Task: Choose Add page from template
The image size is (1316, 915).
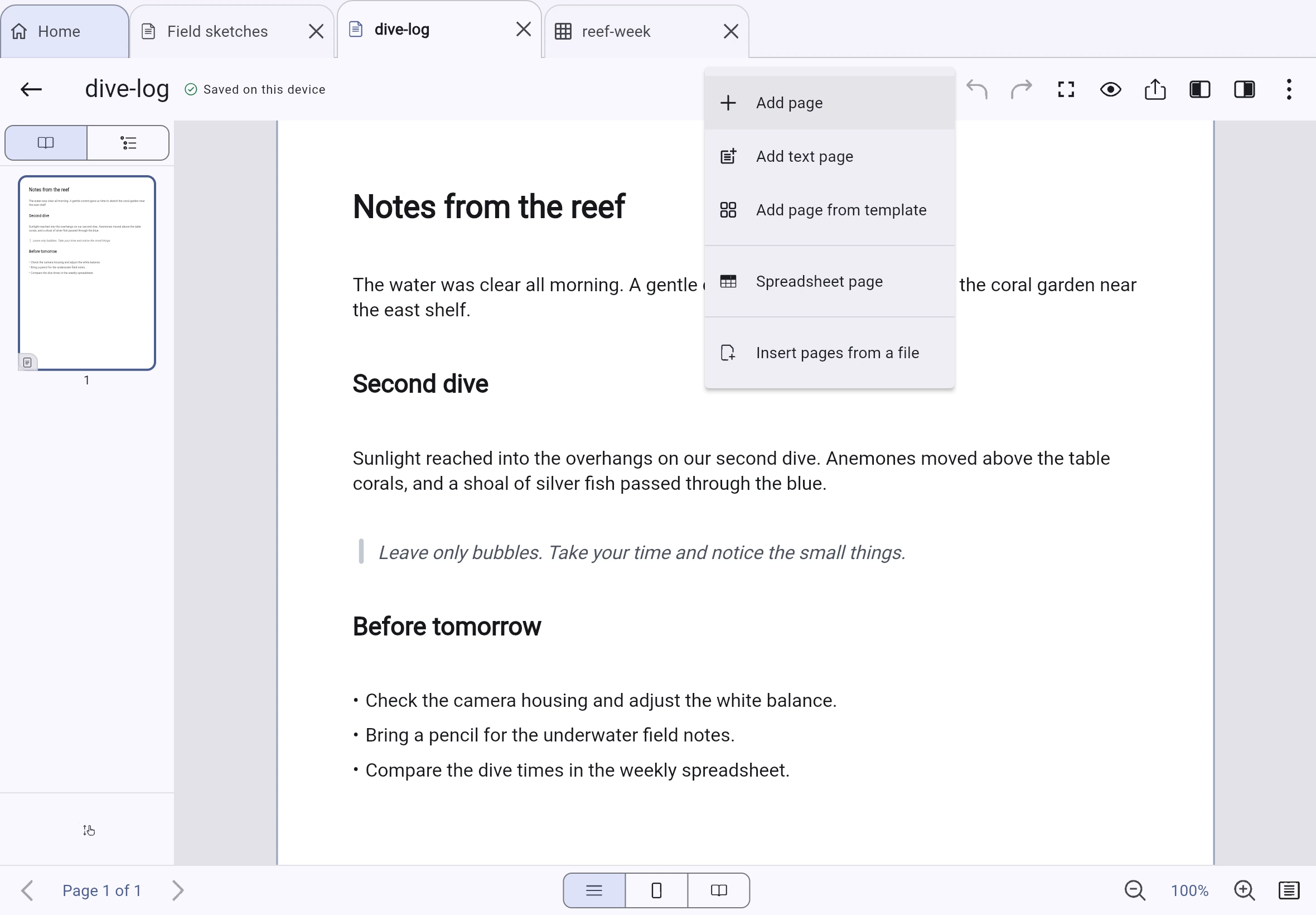Action: pyautogui.click(x=830, y=210)
